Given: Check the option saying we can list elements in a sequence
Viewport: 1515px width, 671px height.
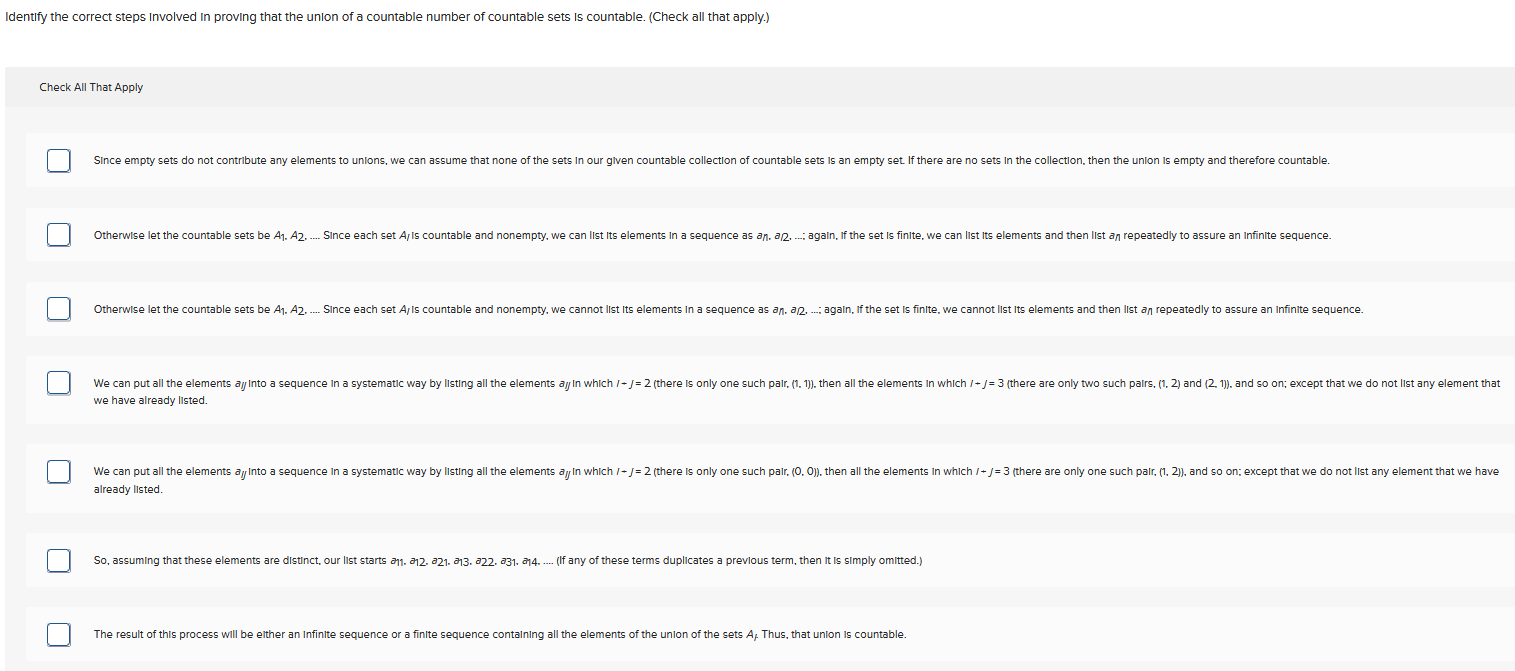Looking at the screenshot, I should pos(58,234).
